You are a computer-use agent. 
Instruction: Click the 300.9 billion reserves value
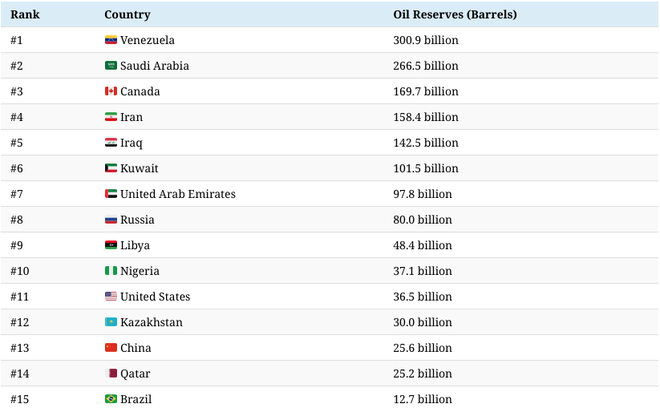(426, 40)
